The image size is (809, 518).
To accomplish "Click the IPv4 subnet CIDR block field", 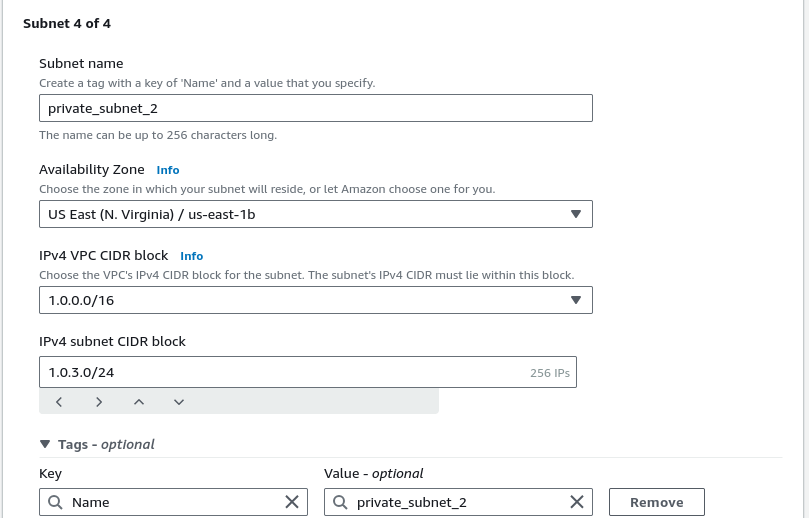I will click(308, 372).
